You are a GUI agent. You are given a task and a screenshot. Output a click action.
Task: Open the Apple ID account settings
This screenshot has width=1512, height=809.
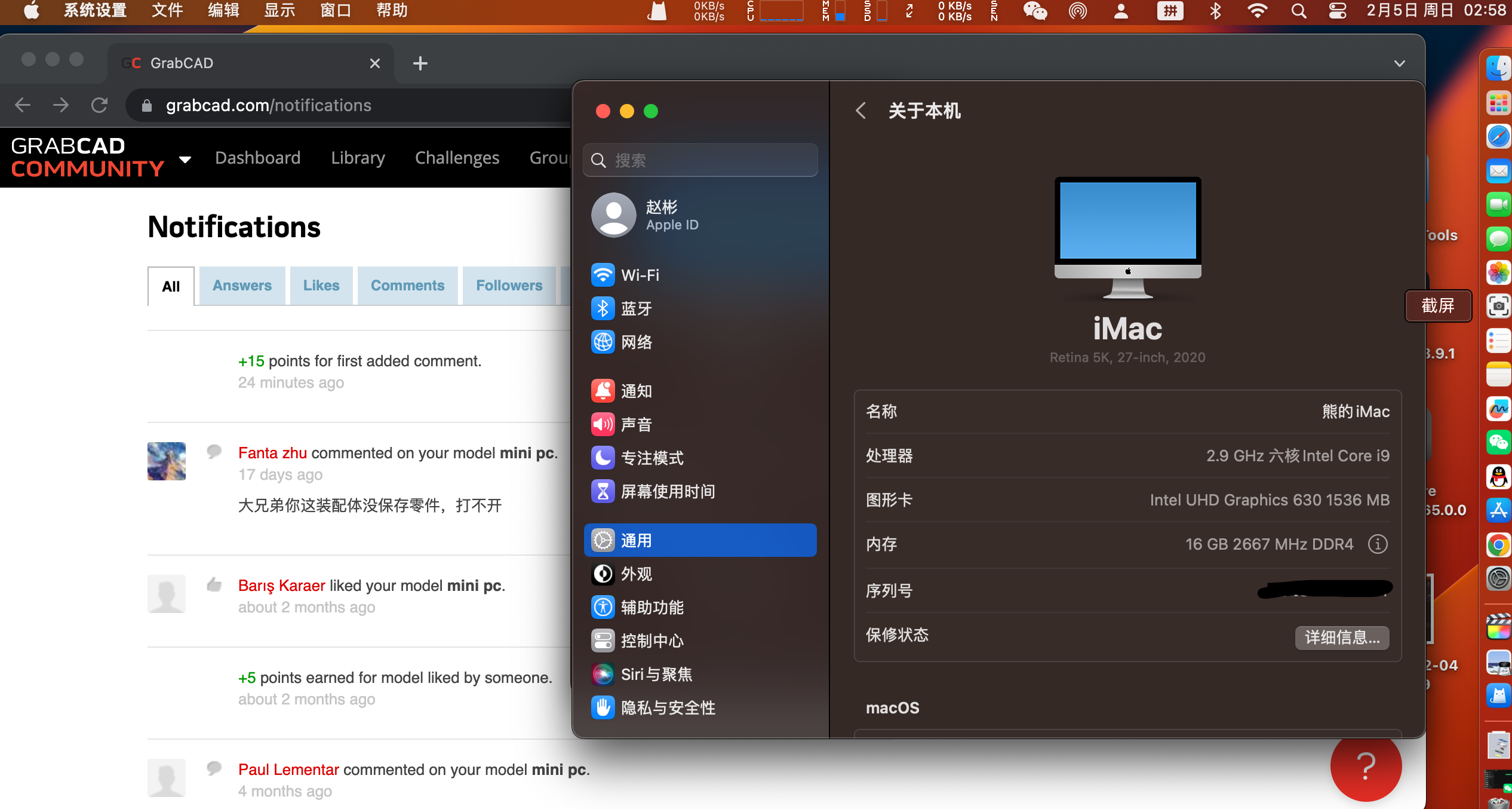[700, 215]
